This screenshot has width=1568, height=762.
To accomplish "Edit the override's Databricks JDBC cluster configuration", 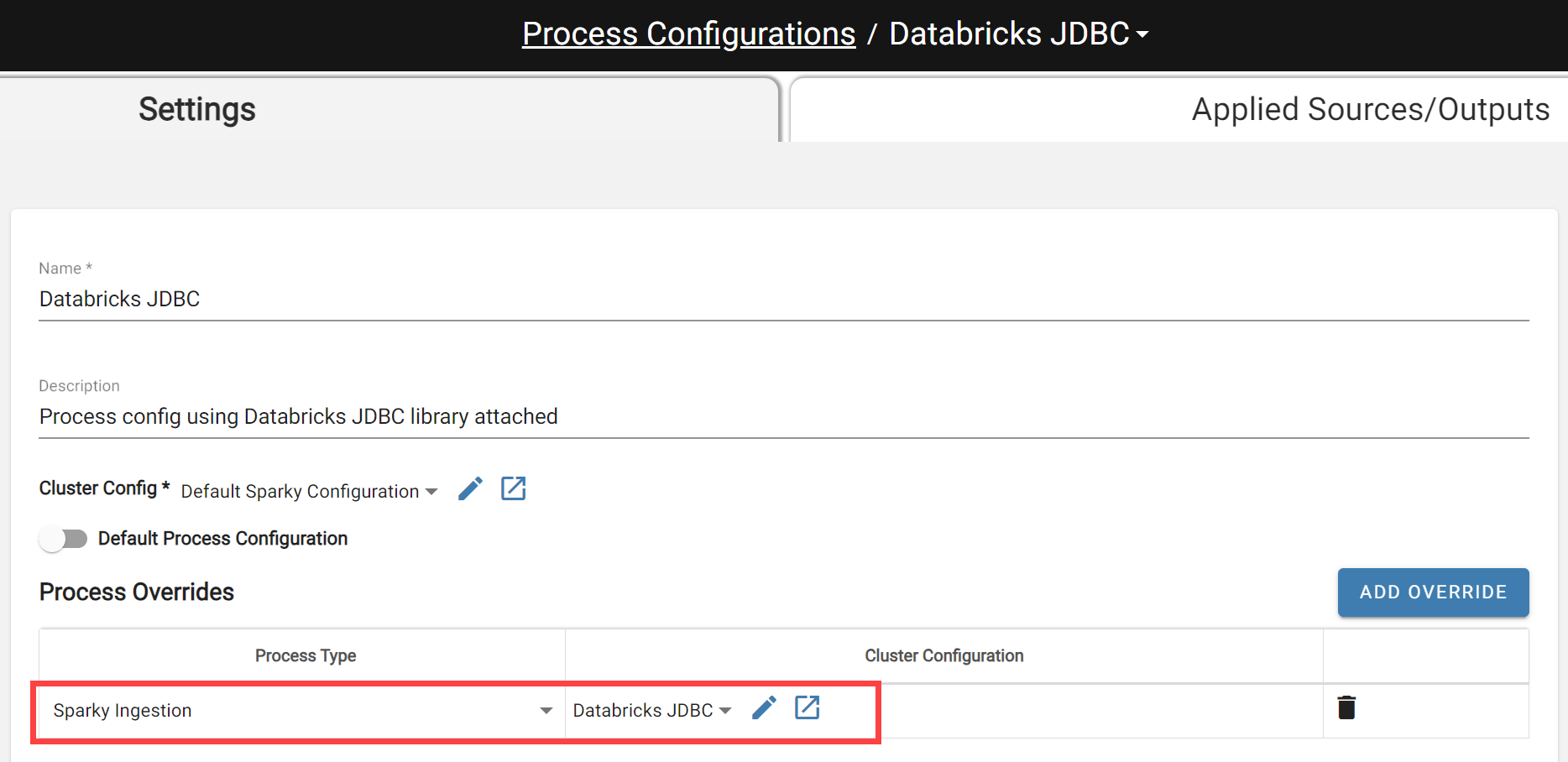I will point(764,708).
